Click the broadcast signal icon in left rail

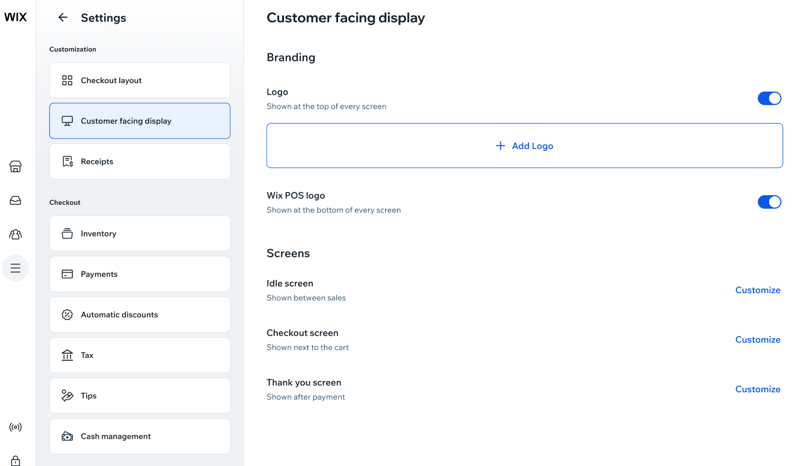click(x=15, y=427)
